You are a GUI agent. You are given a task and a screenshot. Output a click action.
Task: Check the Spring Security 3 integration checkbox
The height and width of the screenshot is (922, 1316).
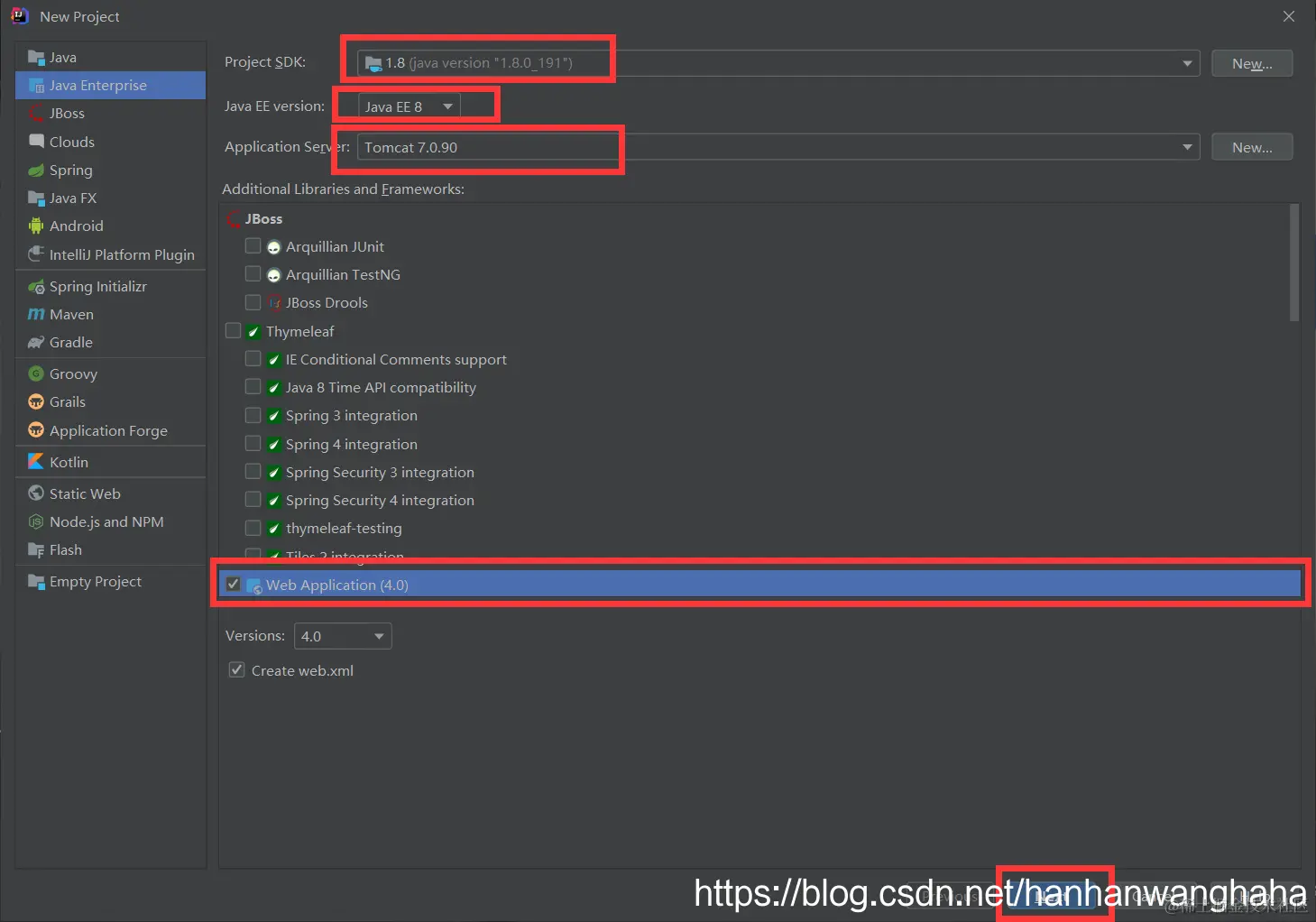point(253,472)
